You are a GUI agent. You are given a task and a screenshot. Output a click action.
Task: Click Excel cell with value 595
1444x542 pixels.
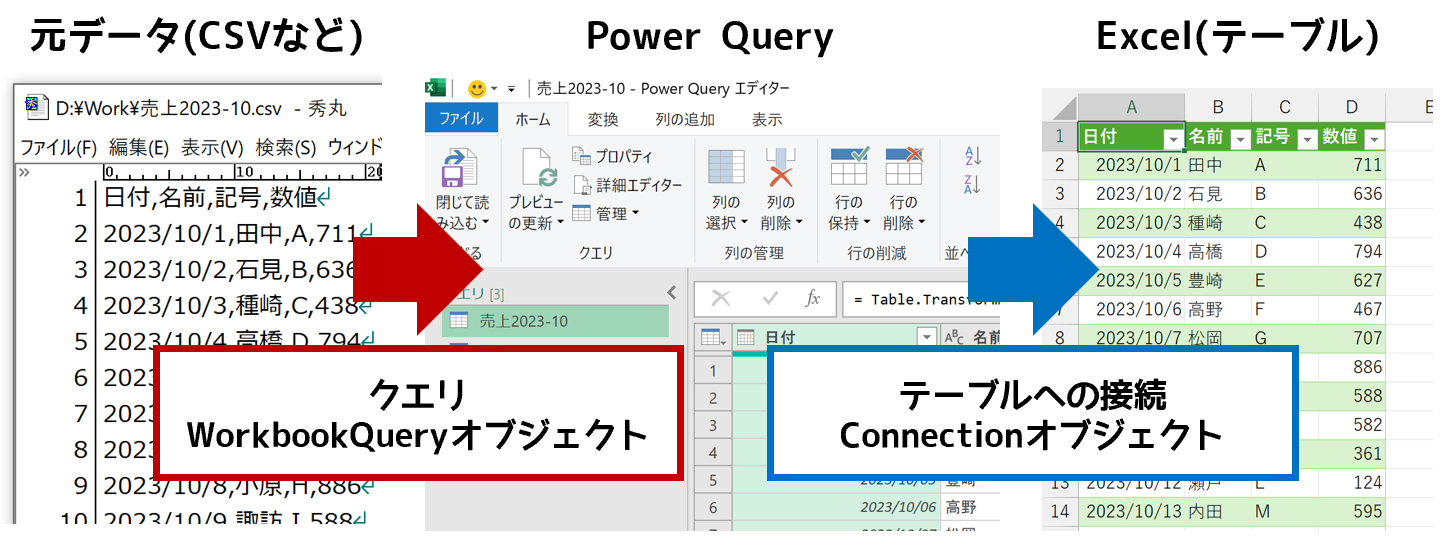[1352, 511]
